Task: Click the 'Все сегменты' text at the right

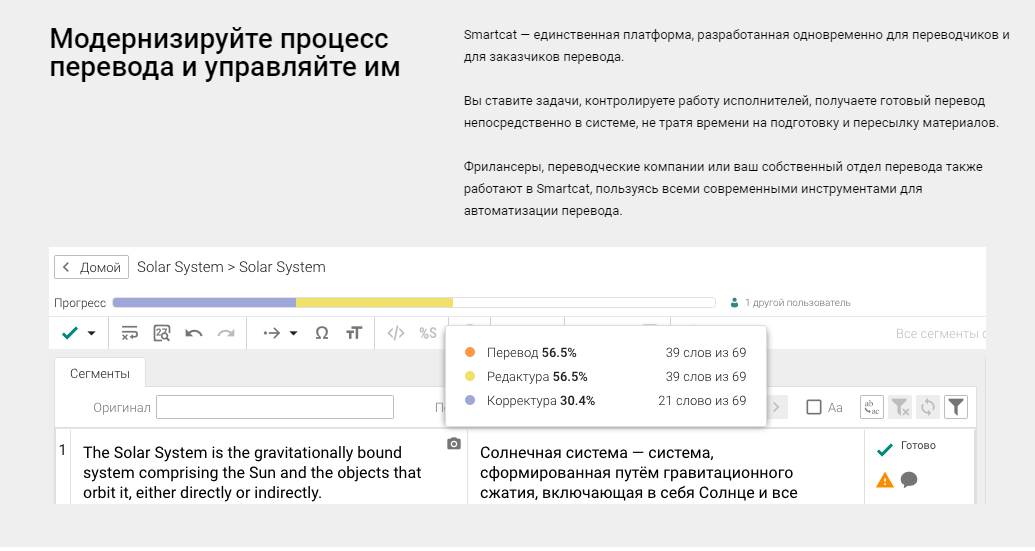Action: (941, 334)
